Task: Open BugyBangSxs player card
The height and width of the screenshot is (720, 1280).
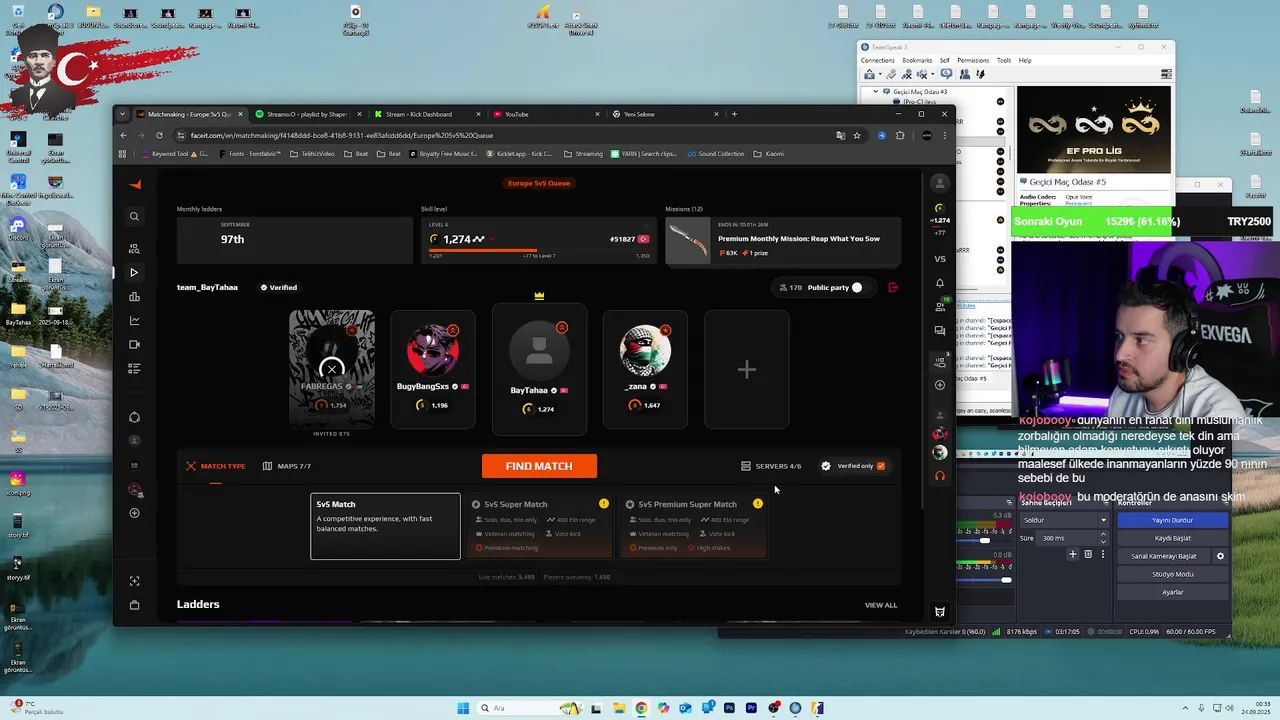Action: [x=432, y=370]
